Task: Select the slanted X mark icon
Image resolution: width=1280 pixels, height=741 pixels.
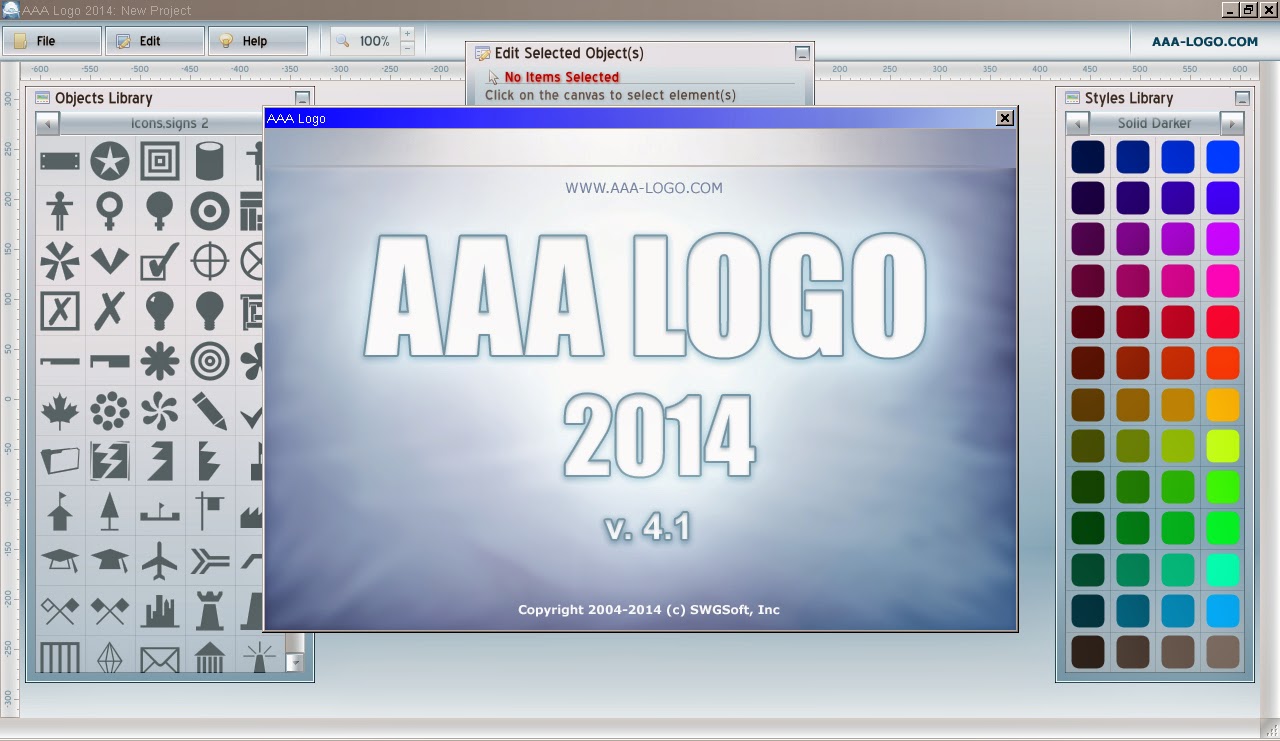Action: tap(110, 311)
